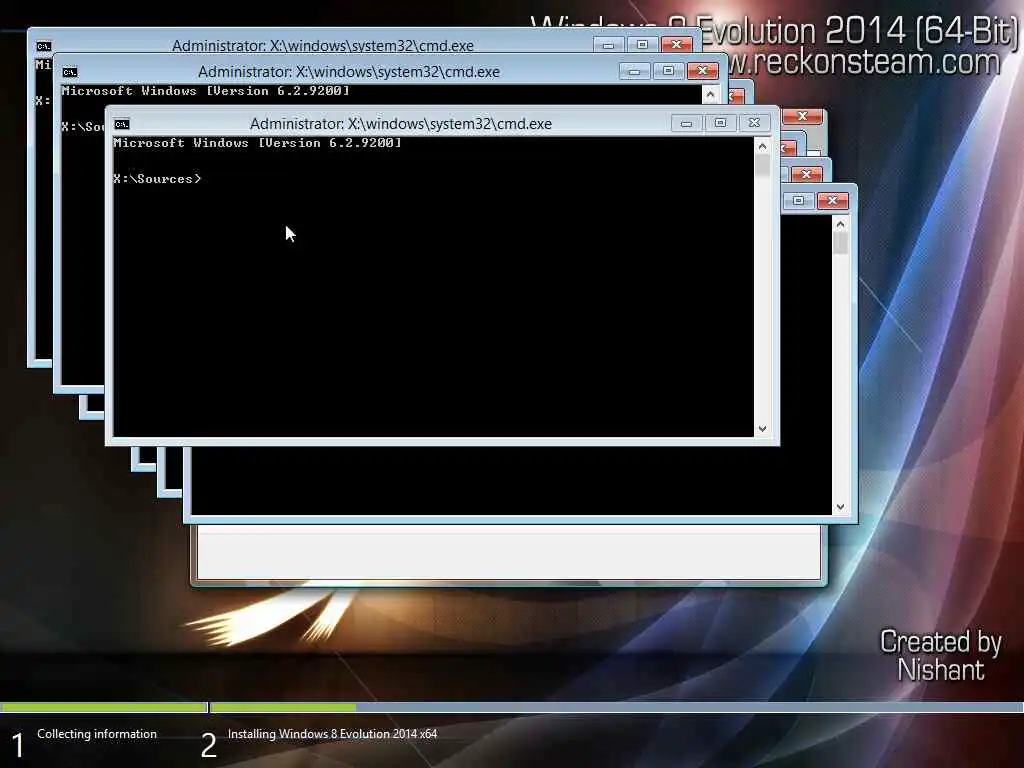Minimize the frontmost cmd.exe window

(686, 123)
